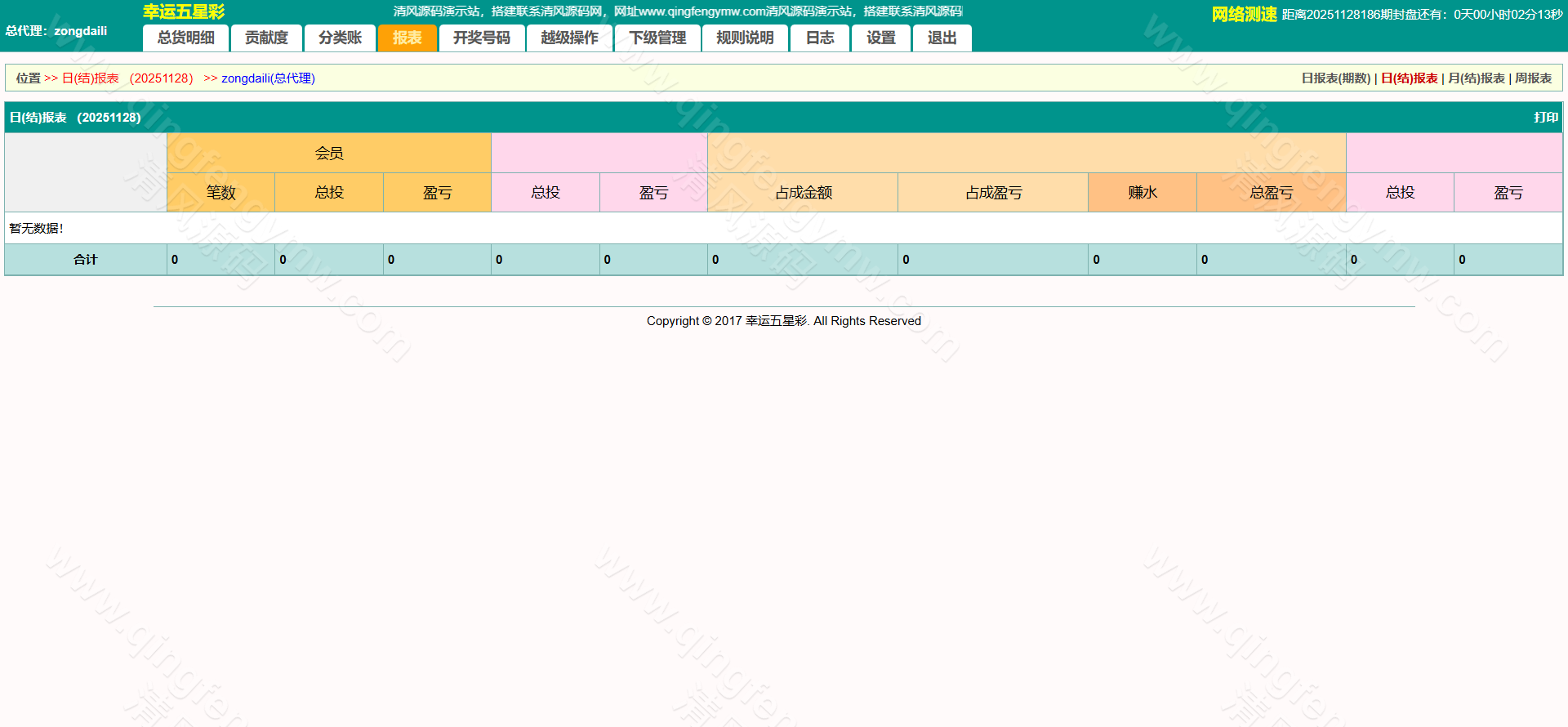Go to the 开奖号码 tab
Screen dimensions: 1568x727
click(x=481, y=38)
